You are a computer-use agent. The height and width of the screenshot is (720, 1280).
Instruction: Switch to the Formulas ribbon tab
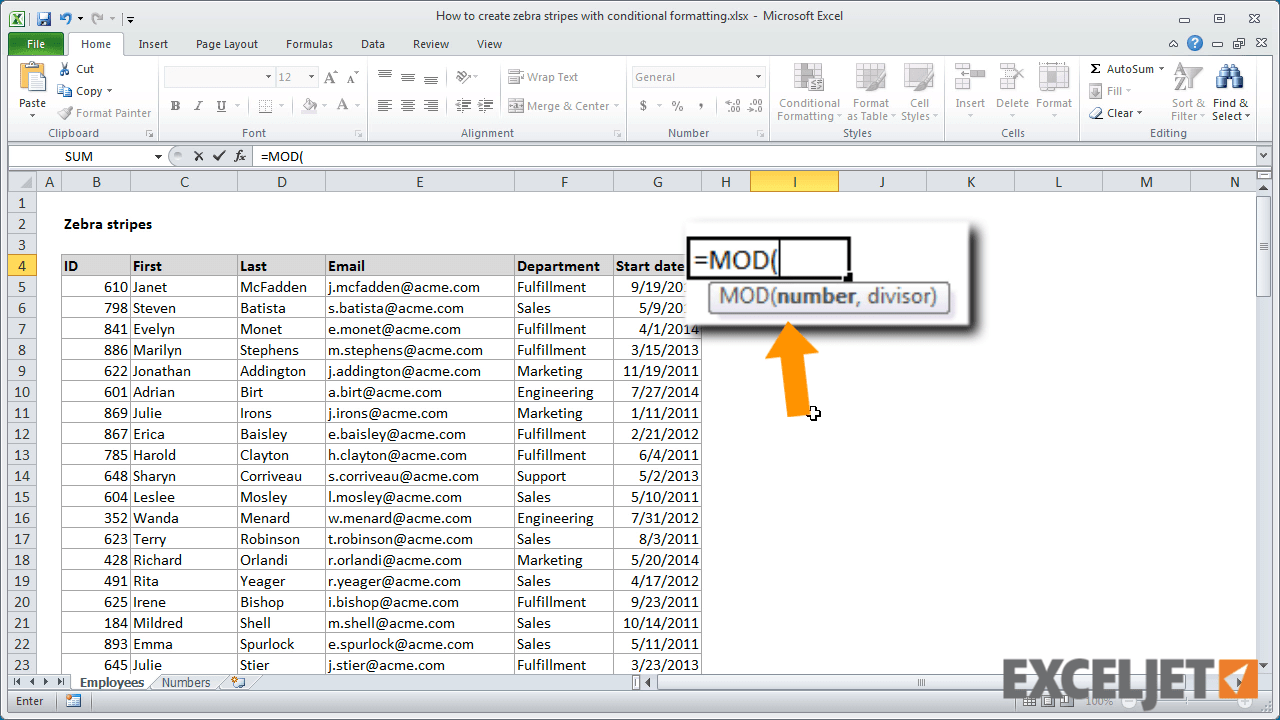pos(309,44)
